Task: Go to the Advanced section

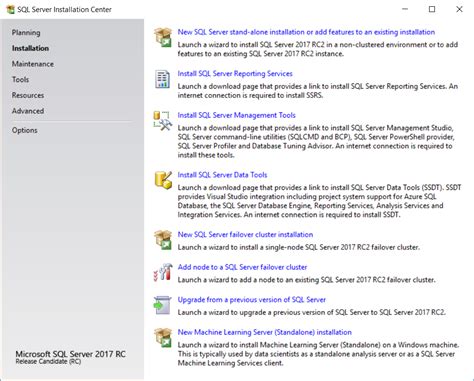Action: 28,111
